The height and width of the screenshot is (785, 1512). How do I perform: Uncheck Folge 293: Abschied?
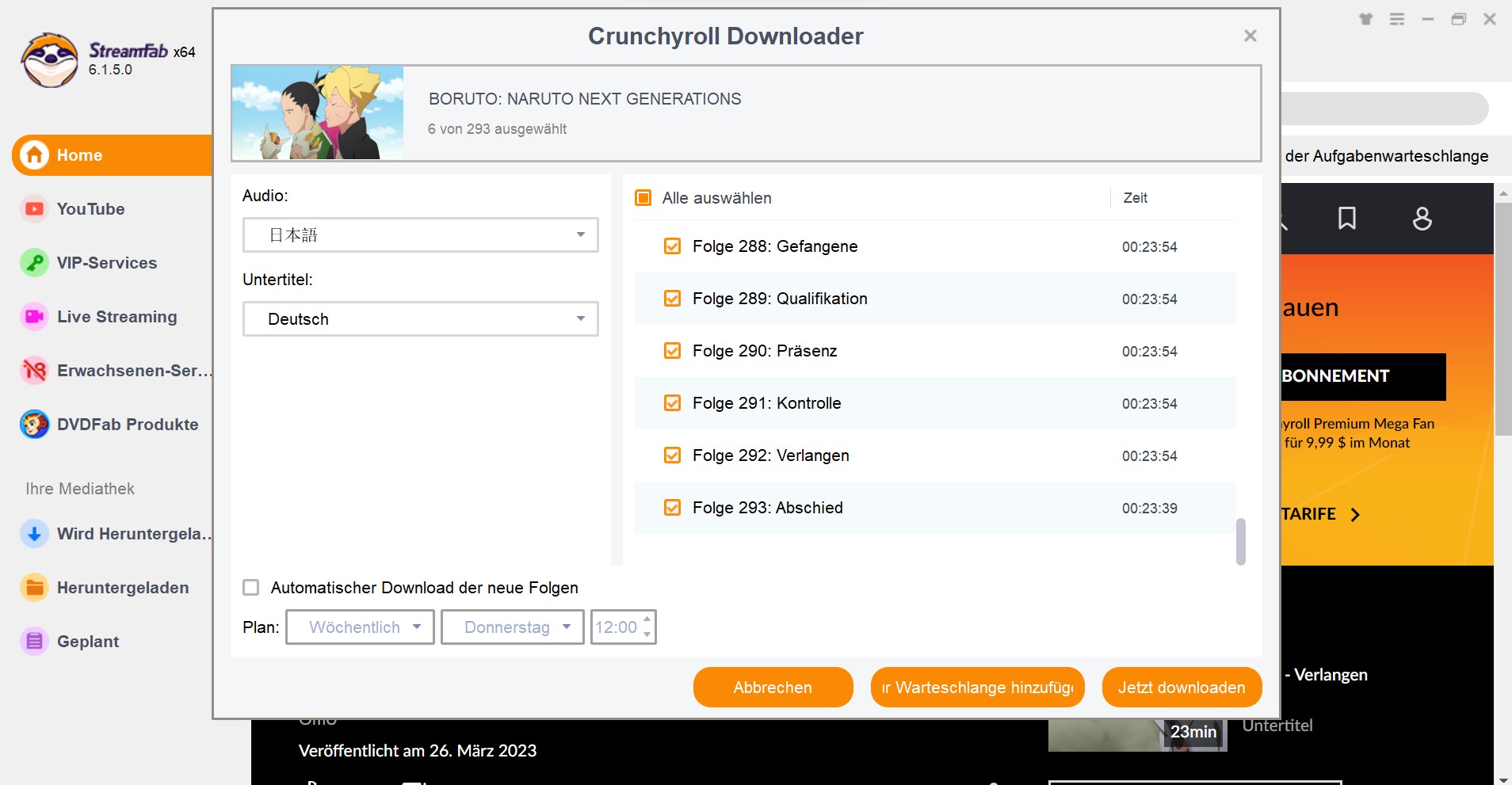pos(672,508)
